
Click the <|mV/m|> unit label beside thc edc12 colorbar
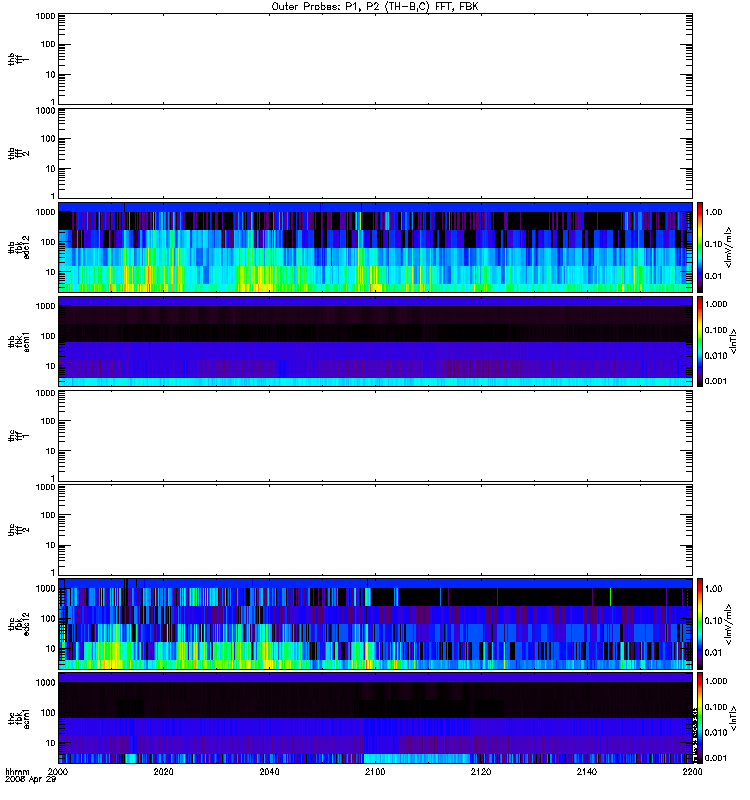729,624
